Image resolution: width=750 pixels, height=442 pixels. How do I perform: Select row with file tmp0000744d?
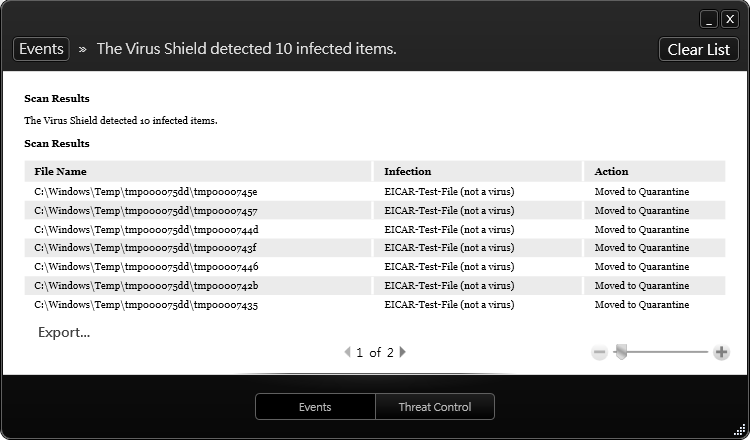(146, 229)
